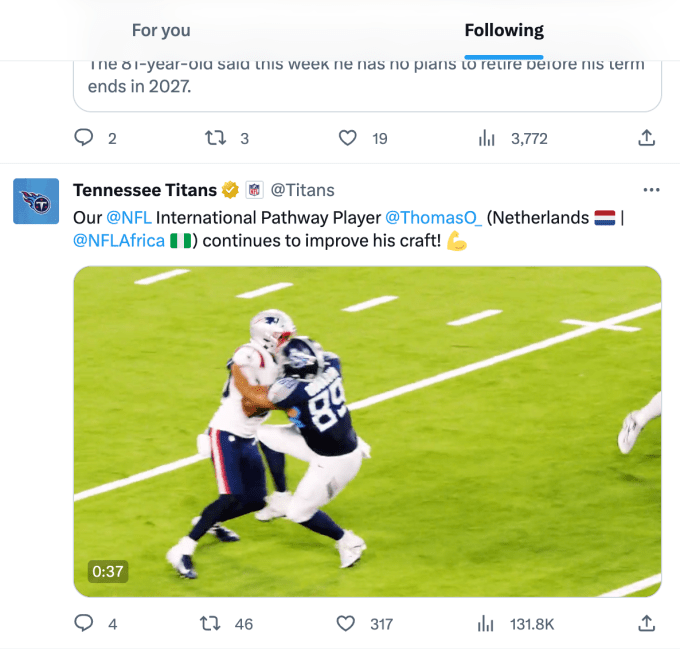Share the Tennessee Titans tweet
The height and width of the screenshot is (649, 680).
tap(646, 624)
